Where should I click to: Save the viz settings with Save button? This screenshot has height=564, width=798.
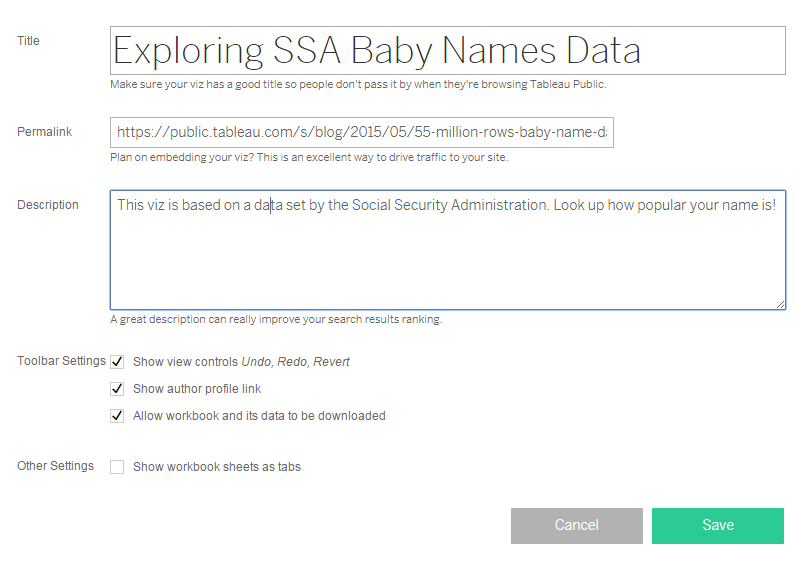pos(717,525)
